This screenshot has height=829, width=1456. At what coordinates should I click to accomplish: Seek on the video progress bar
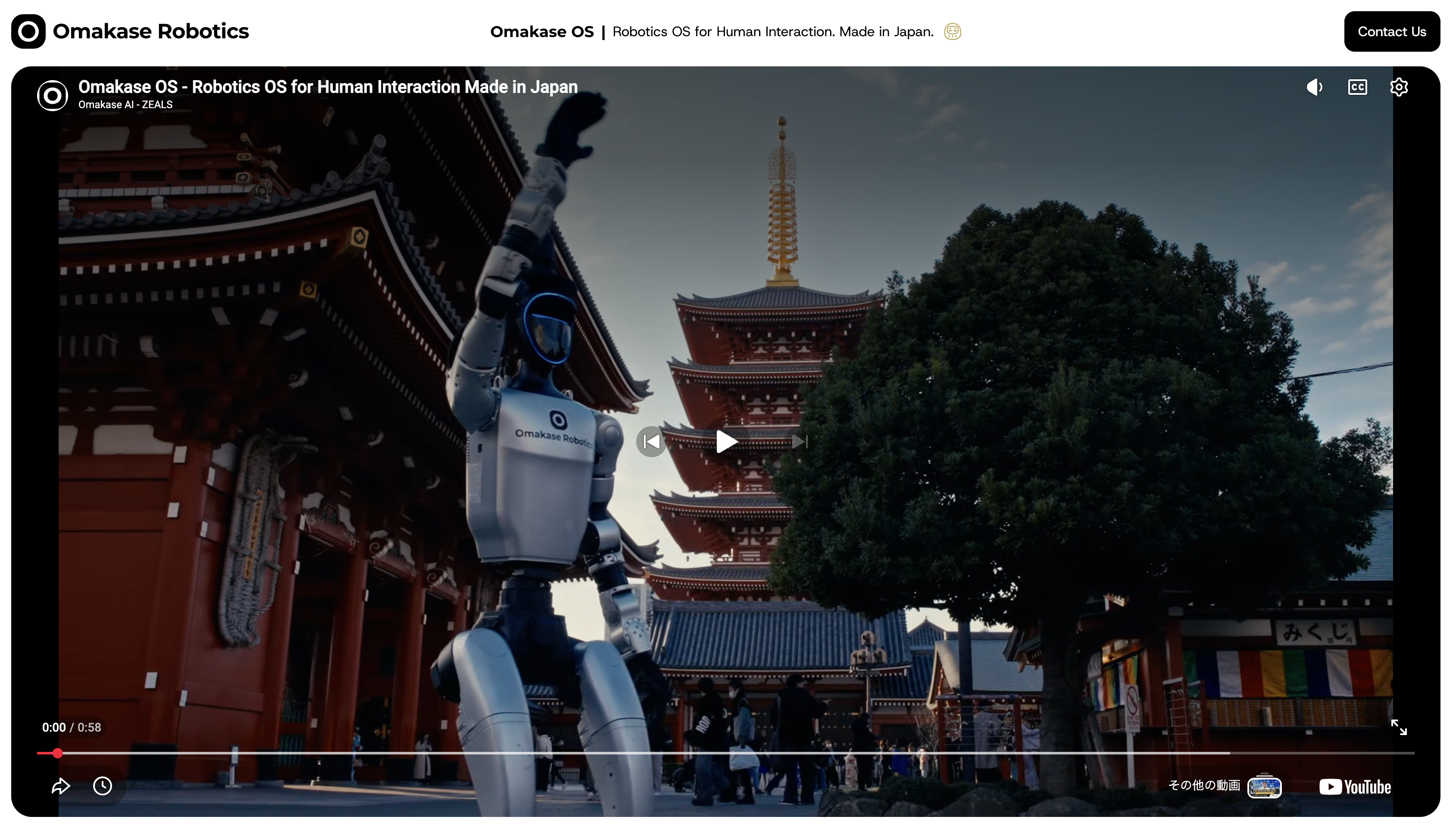click(725, 753)
